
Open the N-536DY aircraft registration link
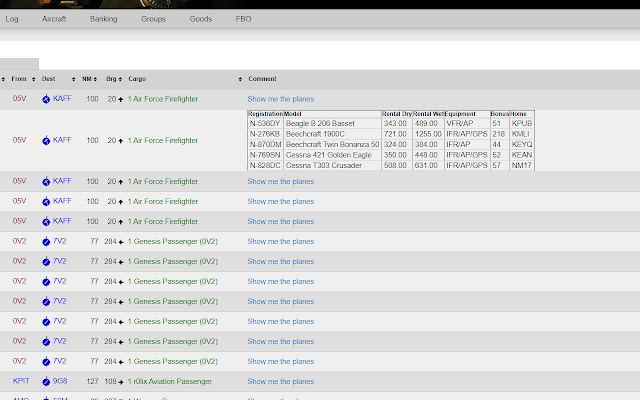264,124
